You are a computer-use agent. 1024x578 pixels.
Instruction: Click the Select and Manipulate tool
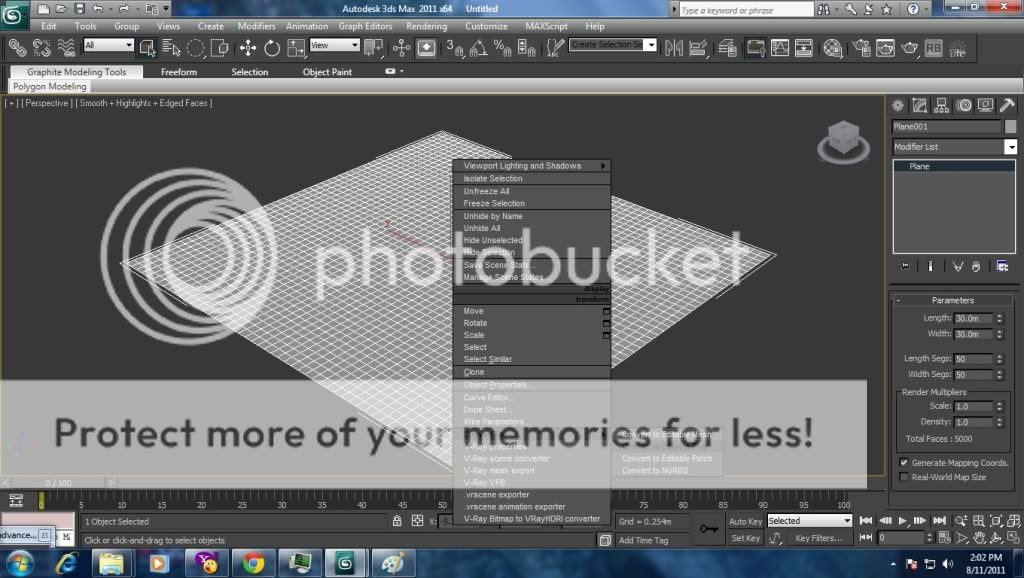pyautogui.click(x=402, y=48)
